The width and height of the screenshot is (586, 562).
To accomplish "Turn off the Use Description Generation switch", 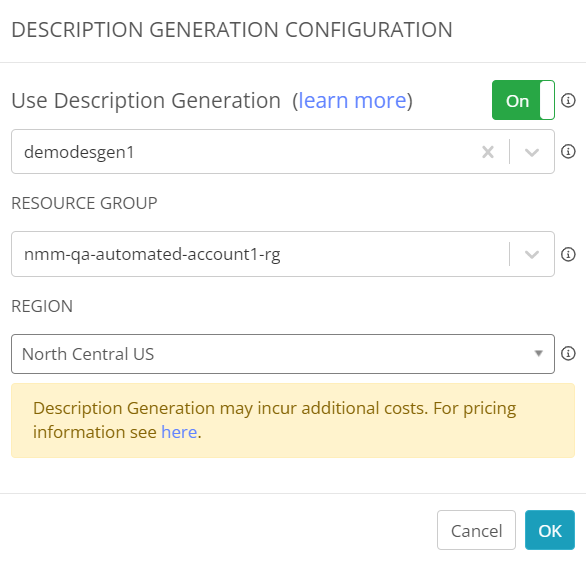I will tap(523, 100).
